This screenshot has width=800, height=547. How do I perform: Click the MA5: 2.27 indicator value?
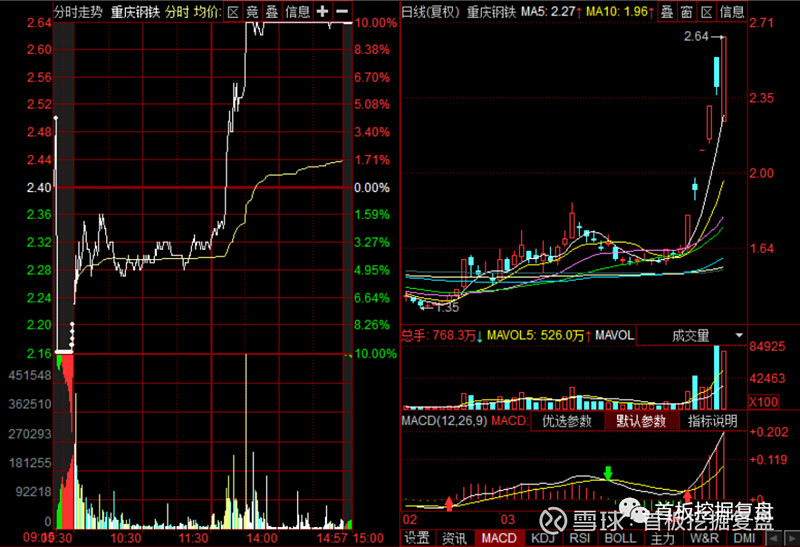[552, 11]
